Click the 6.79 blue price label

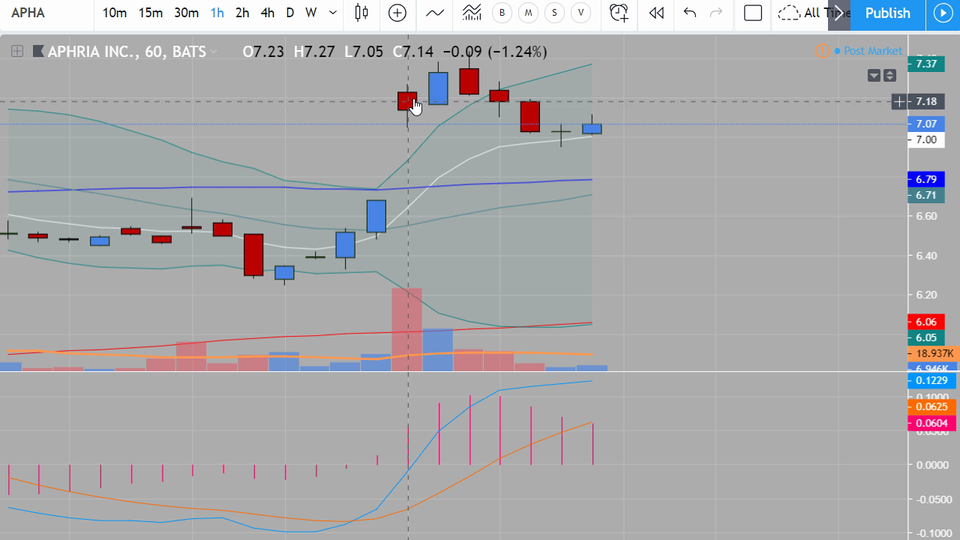click(926, 179)
